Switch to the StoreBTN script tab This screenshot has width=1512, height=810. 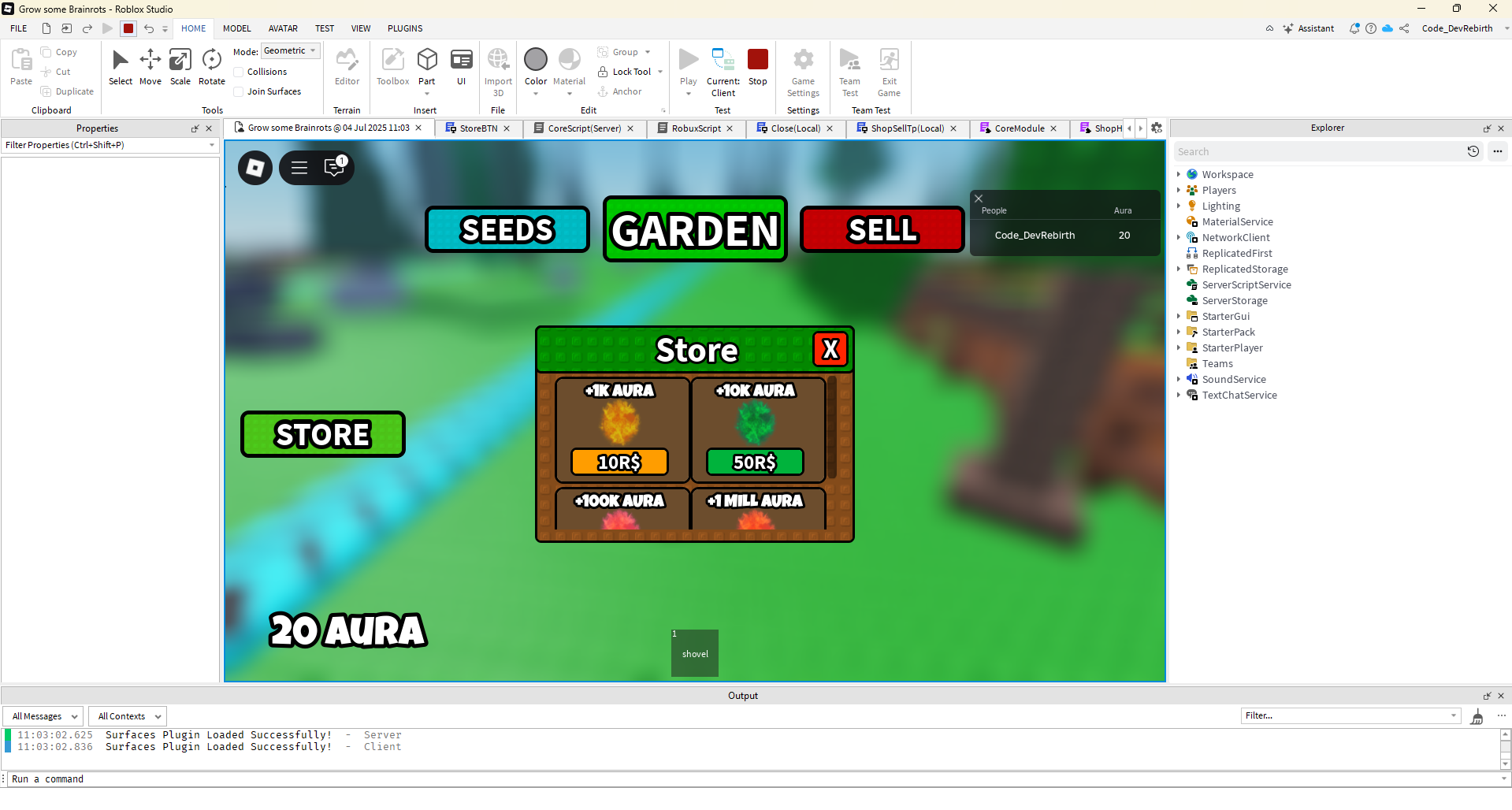pos(478,128)
